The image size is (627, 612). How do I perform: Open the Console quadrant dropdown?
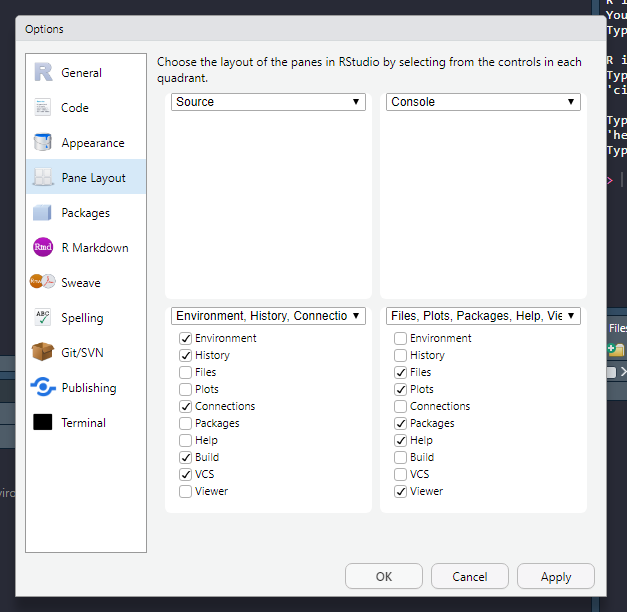(x=483, y=102)
